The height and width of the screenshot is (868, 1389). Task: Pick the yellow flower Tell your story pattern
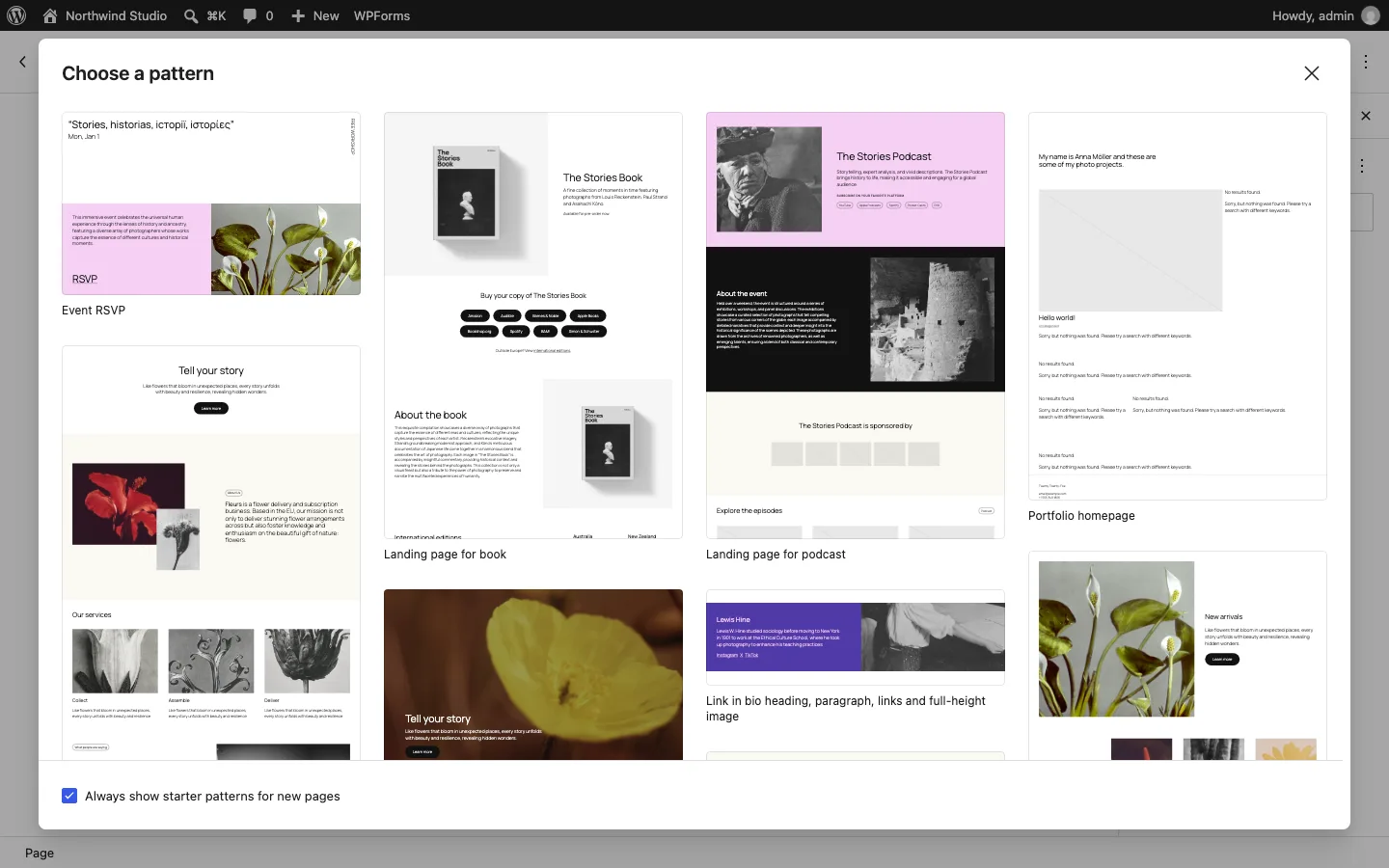coord(533,674)
